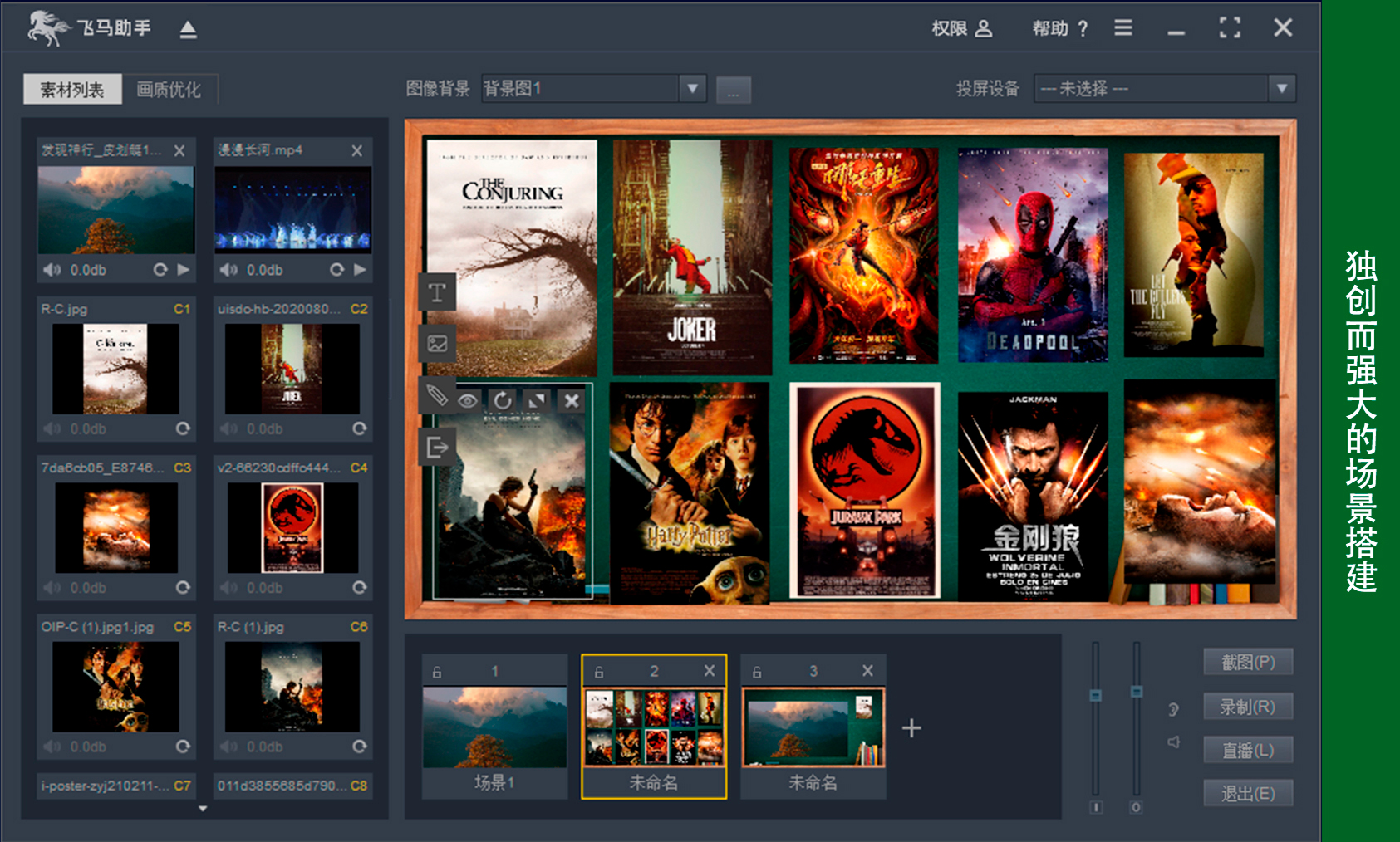Rotate the selected poster with the rotate icon
The image size is (1400, 842).
tap(503, 401)
